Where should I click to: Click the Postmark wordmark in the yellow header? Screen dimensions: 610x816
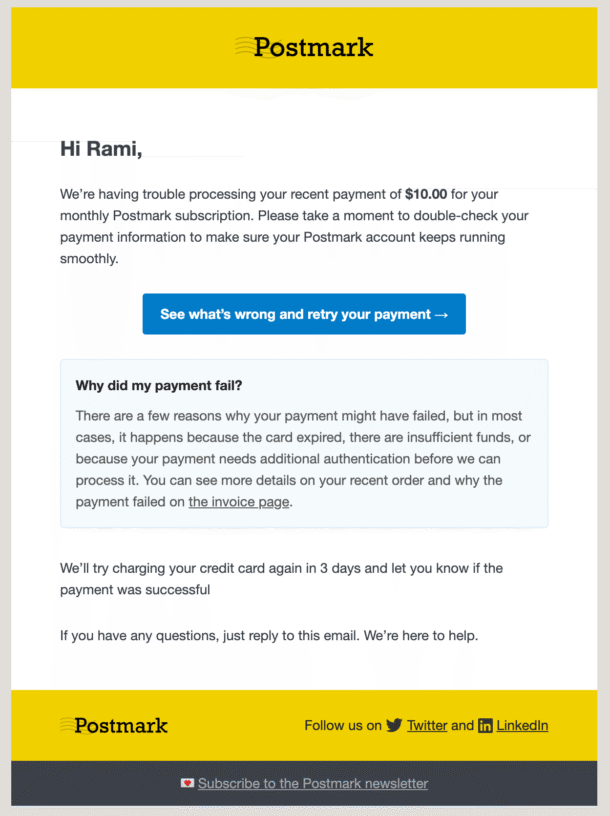(x=315, y=46)
